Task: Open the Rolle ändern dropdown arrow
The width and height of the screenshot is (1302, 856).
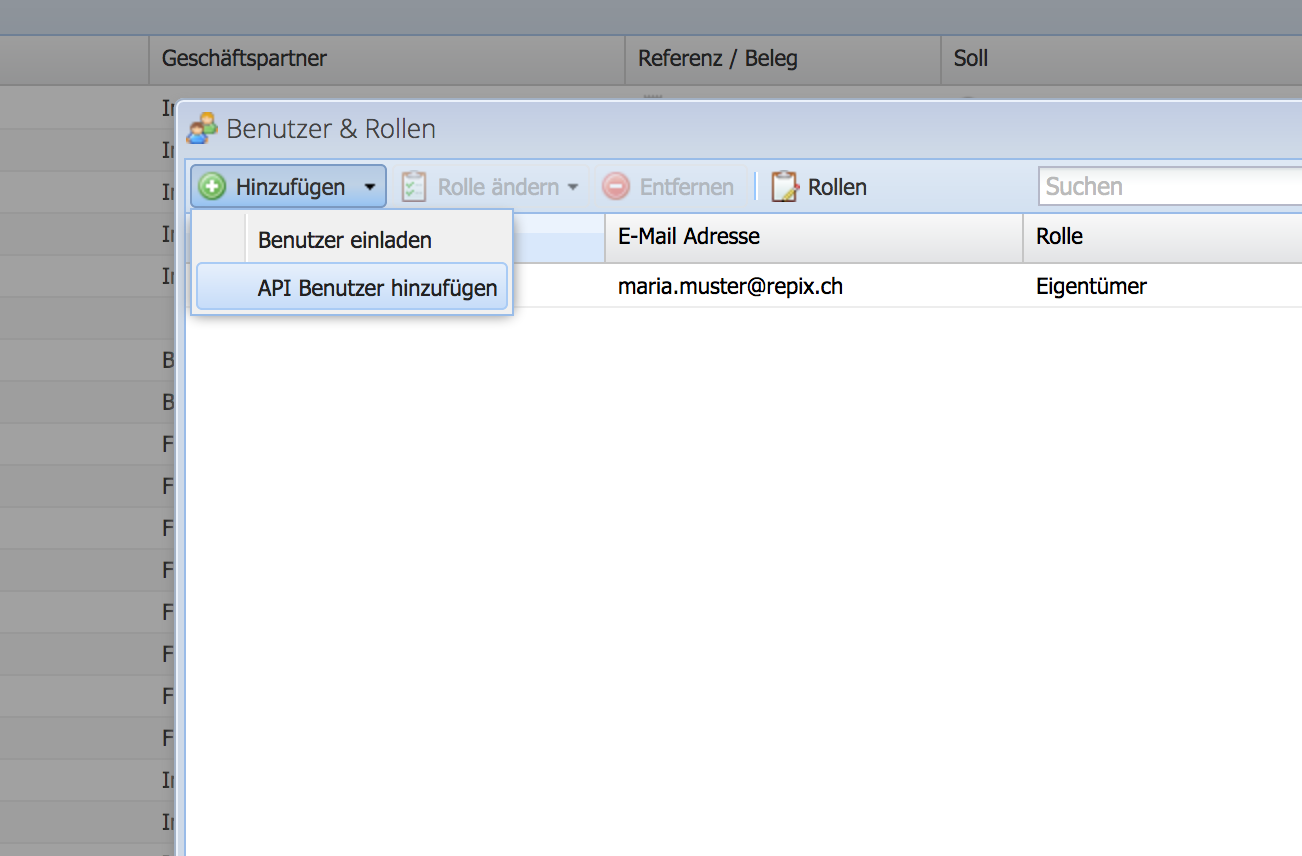Action: 574,186
